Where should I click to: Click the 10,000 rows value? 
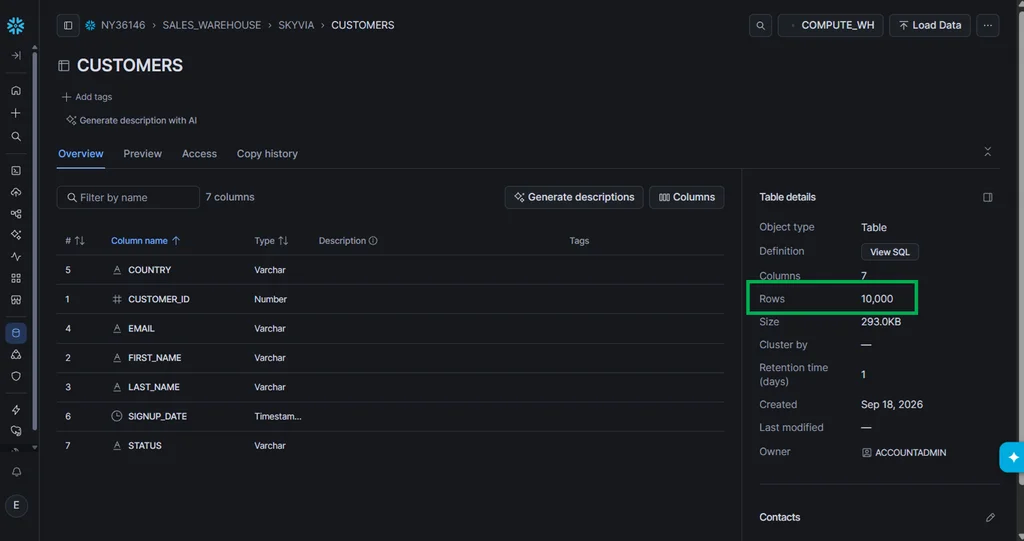(x=876, y=299)
